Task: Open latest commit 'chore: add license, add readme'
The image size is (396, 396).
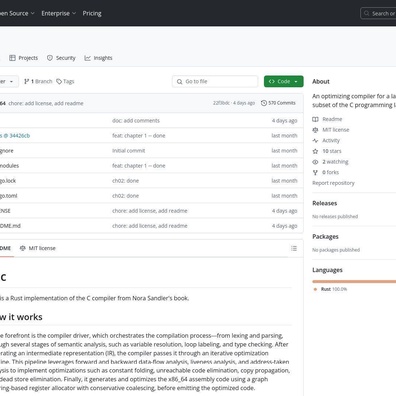Action: (46, 103)
